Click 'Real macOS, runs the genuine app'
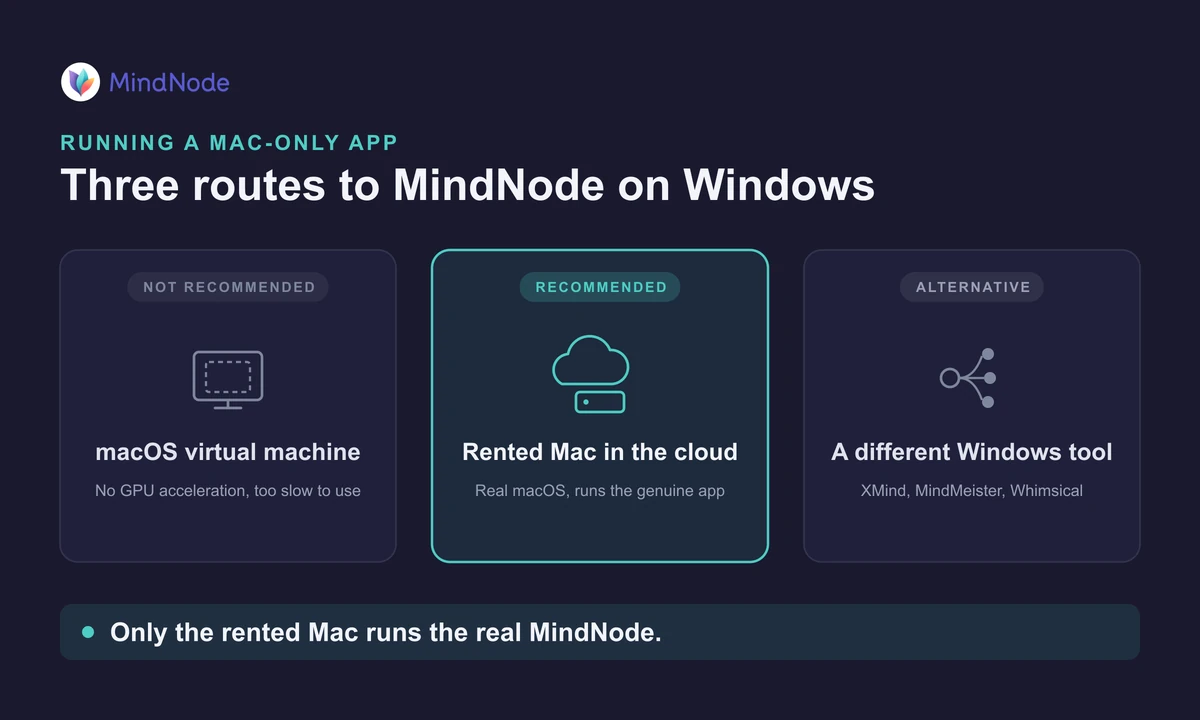 600,491
